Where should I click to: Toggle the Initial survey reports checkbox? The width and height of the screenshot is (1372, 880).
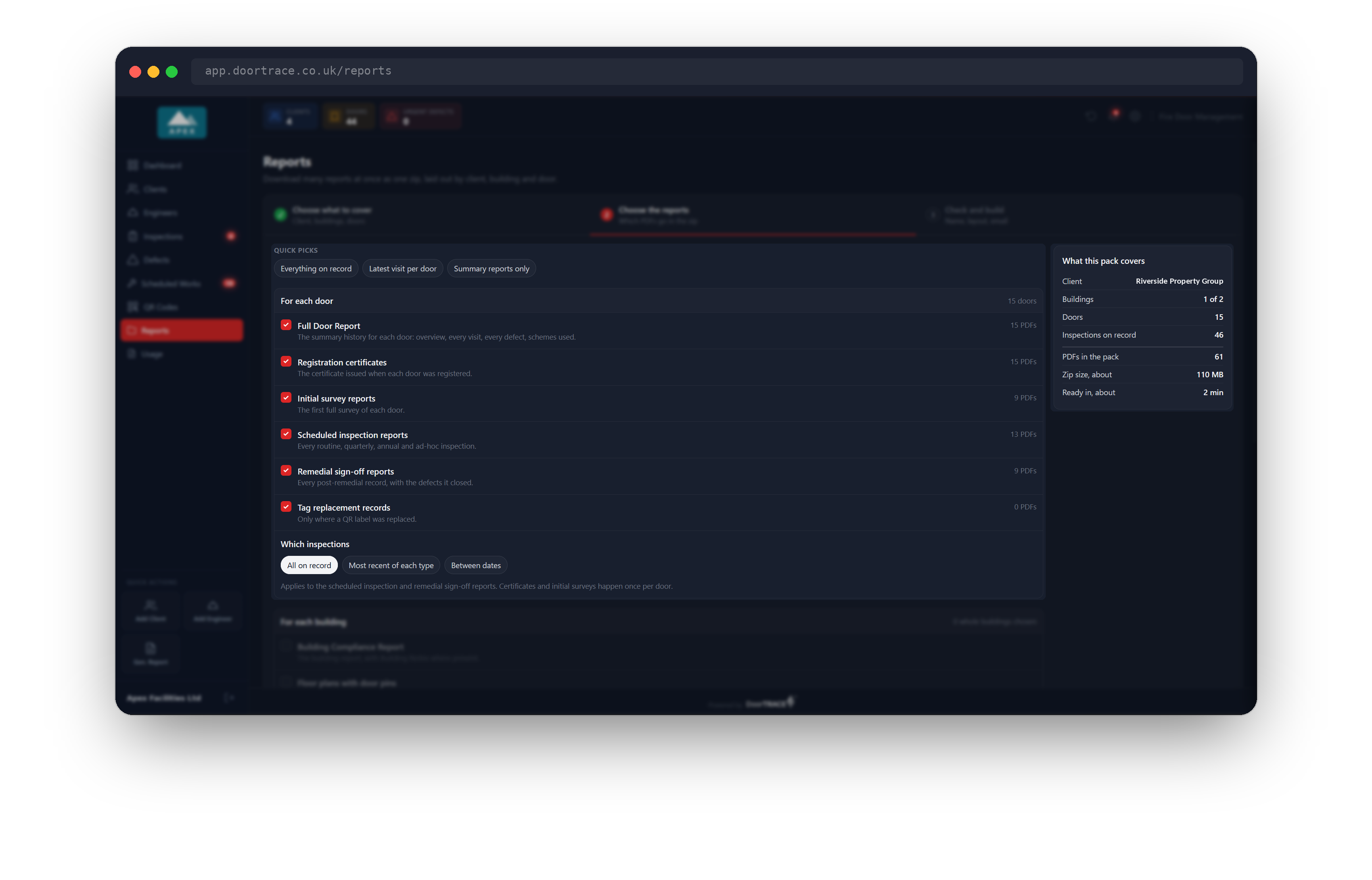286,397
